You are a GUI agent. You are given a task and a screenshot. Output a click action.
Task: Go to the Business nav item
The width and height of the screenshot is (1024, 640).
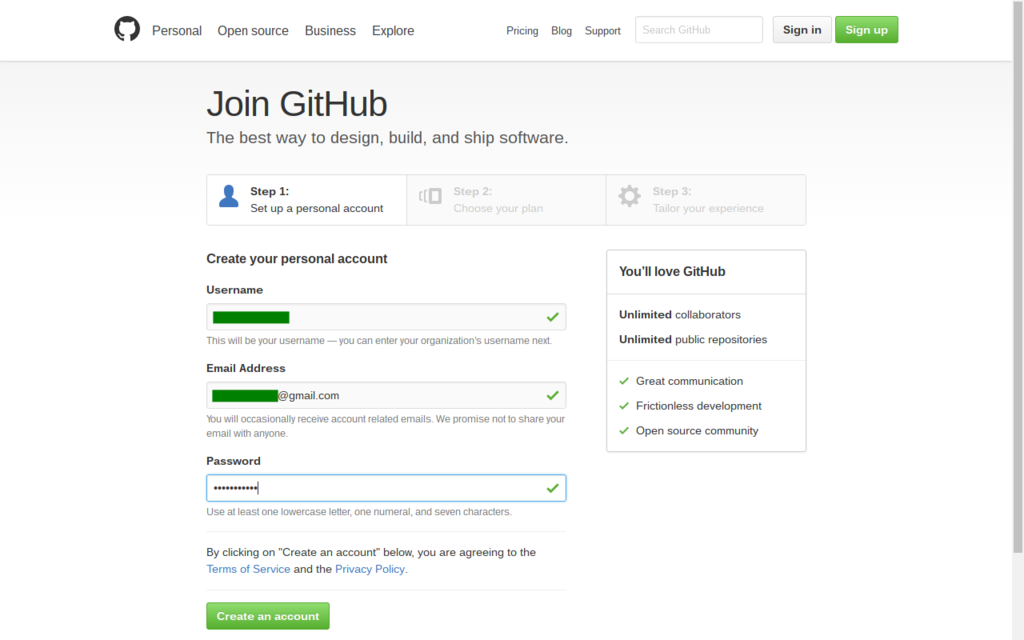pos(330,31)
